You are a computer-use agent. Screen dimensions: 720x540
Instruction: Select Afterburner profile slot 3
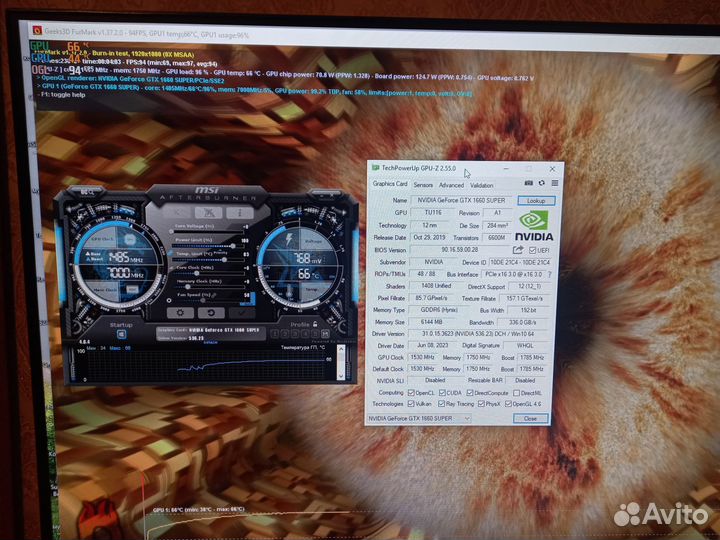[x=295, y=334]
